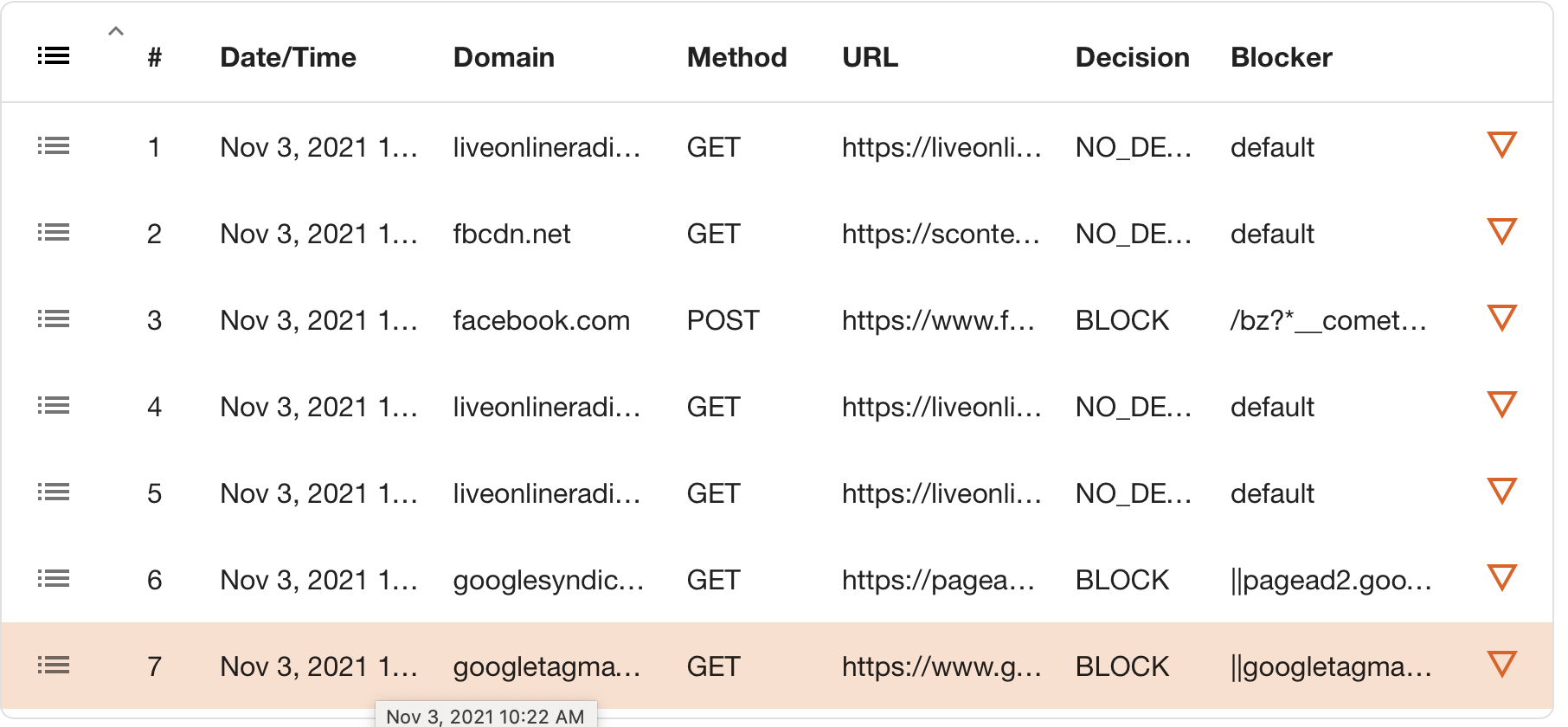Click the list icon for row 3
Image resolution: width=1568 pixels, height=727 pixels.
point(54,319)
